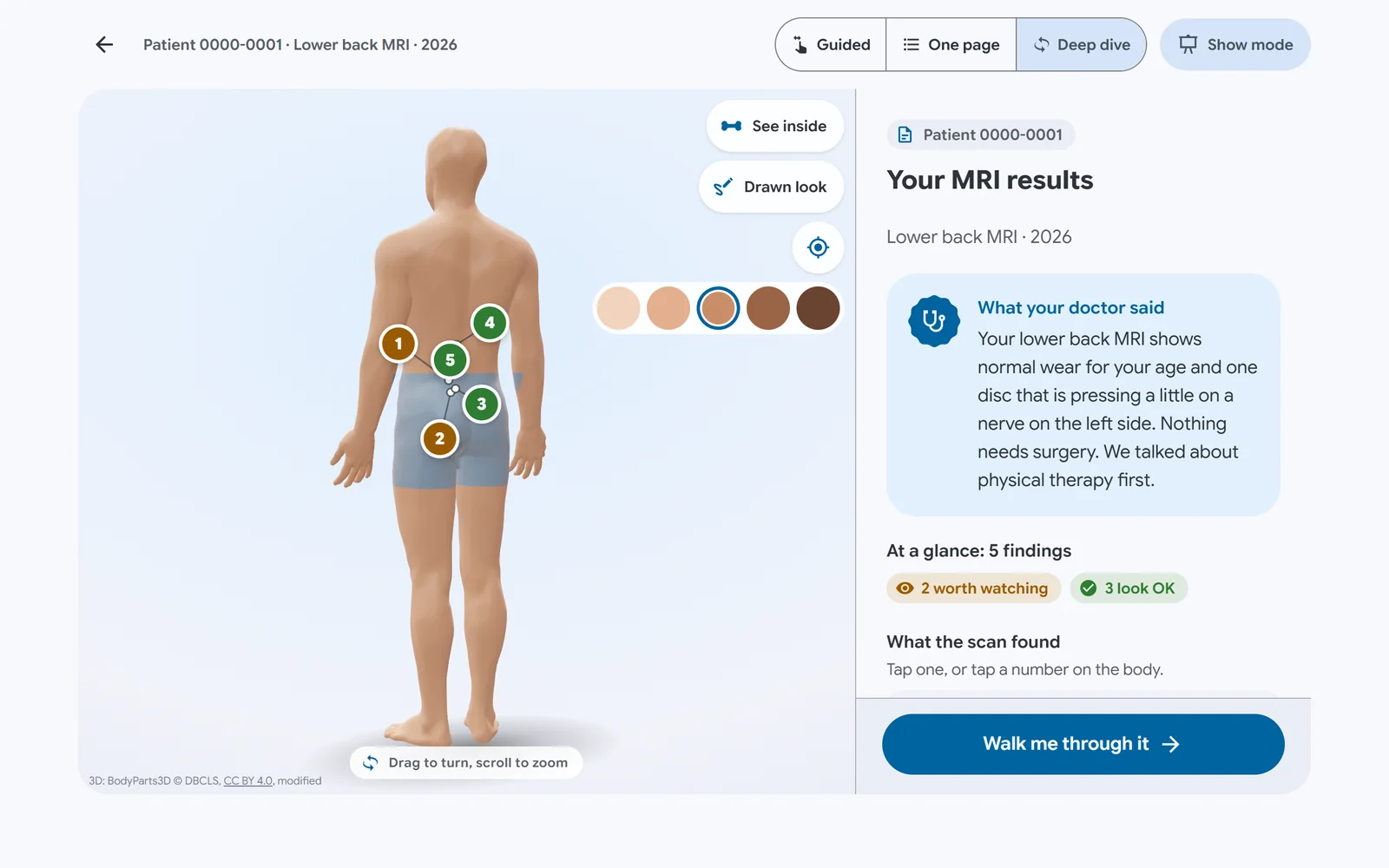Tap finding marker 2 on the body
The image size is (1389, 868).
440,438
